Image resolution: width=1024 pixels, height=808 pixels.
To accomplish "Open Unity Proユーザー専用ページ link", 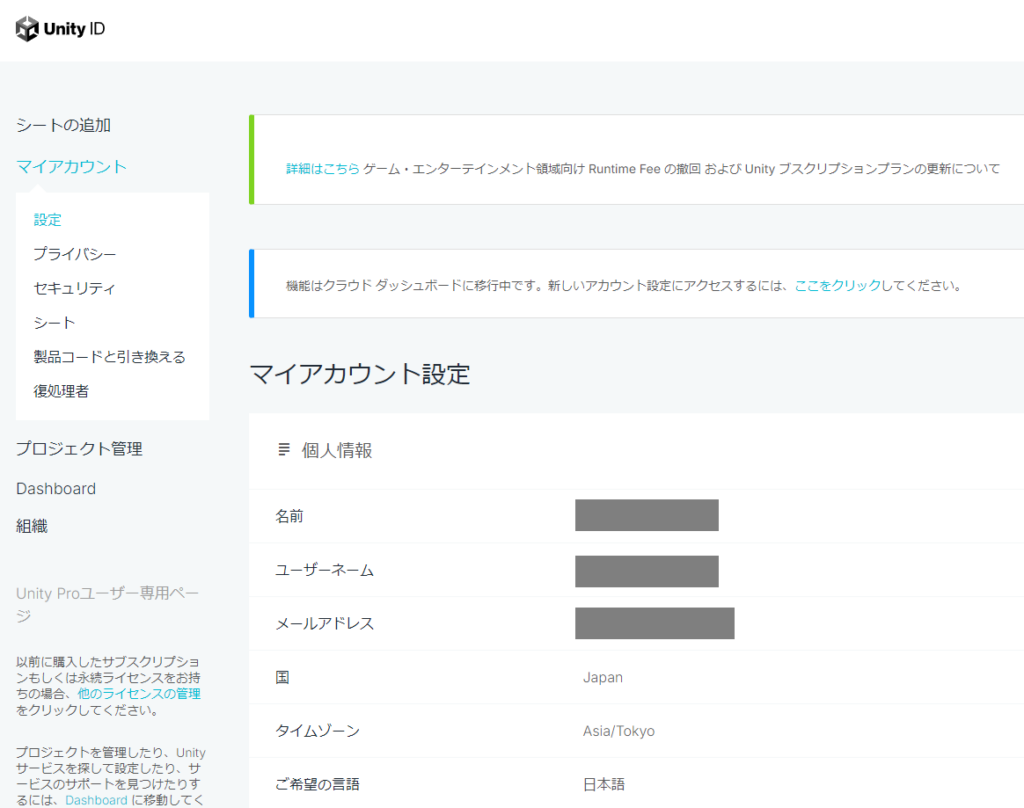I will (107, 604).
